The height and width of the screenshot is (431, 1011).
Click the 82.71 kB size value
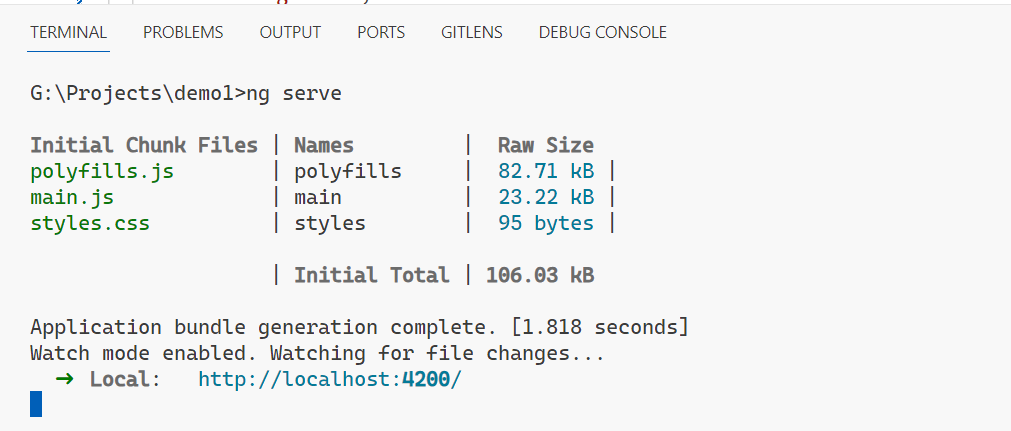[546, 172]
